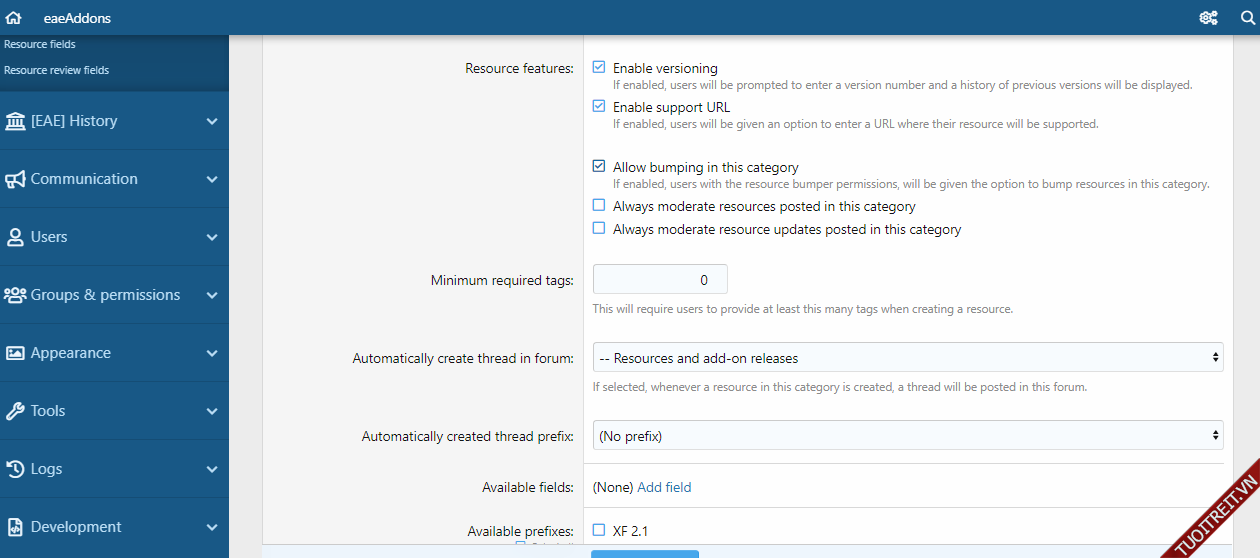Uncheck Allow bumping in this category
The image size is (1260, 558).
599,167
